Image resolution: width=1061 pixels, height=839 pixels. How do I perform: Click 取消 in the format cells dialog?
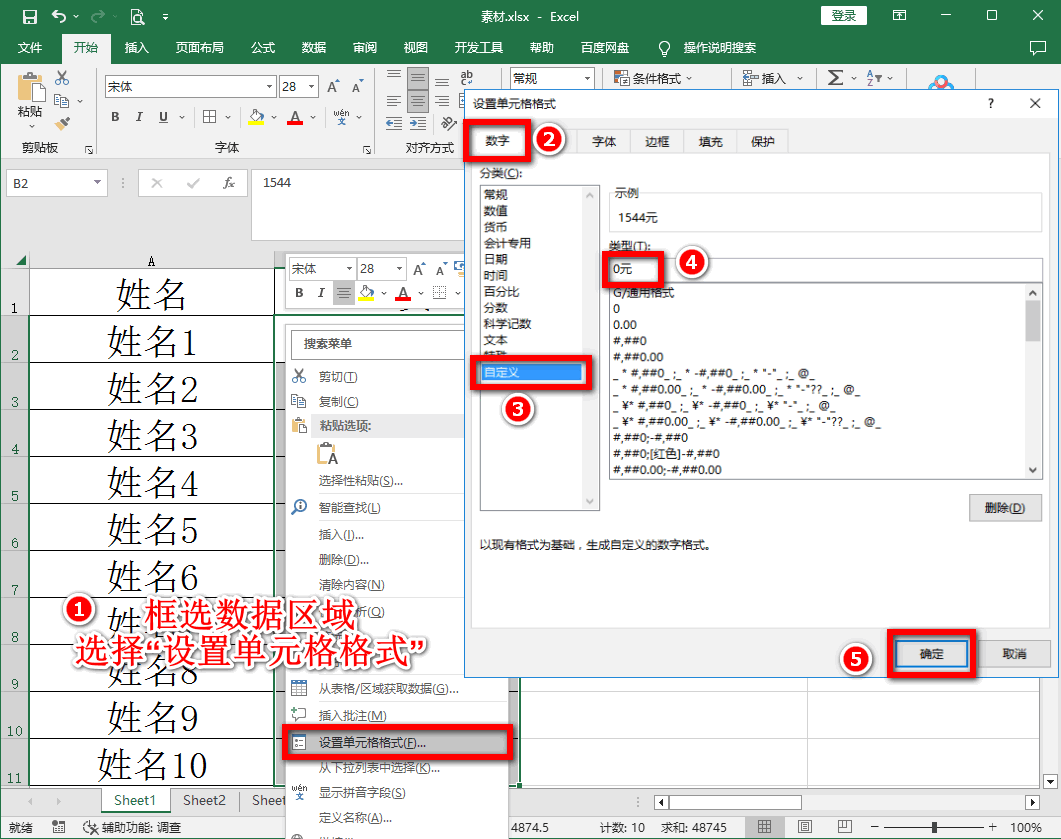point(1014,654)
